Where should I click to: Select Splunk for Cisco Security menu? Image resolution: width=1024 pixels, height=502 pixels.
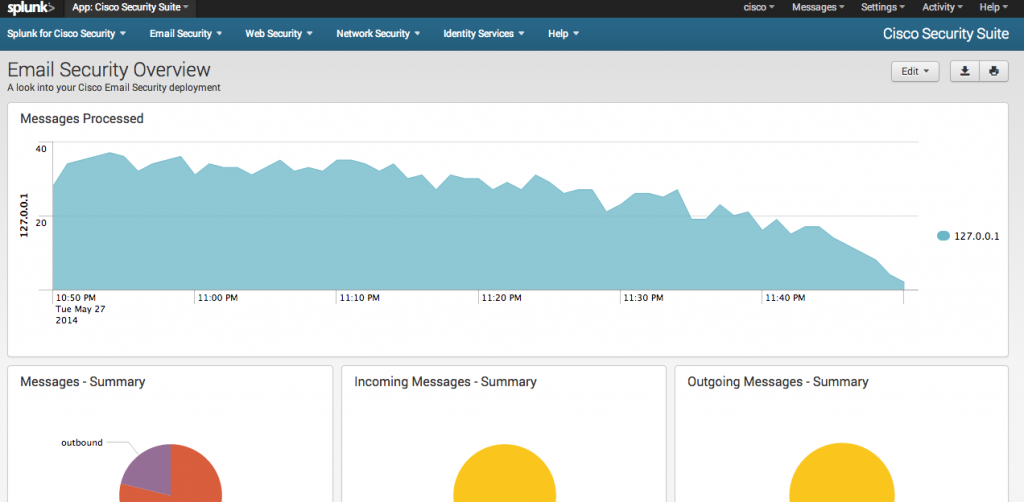[x=66, y=34]
